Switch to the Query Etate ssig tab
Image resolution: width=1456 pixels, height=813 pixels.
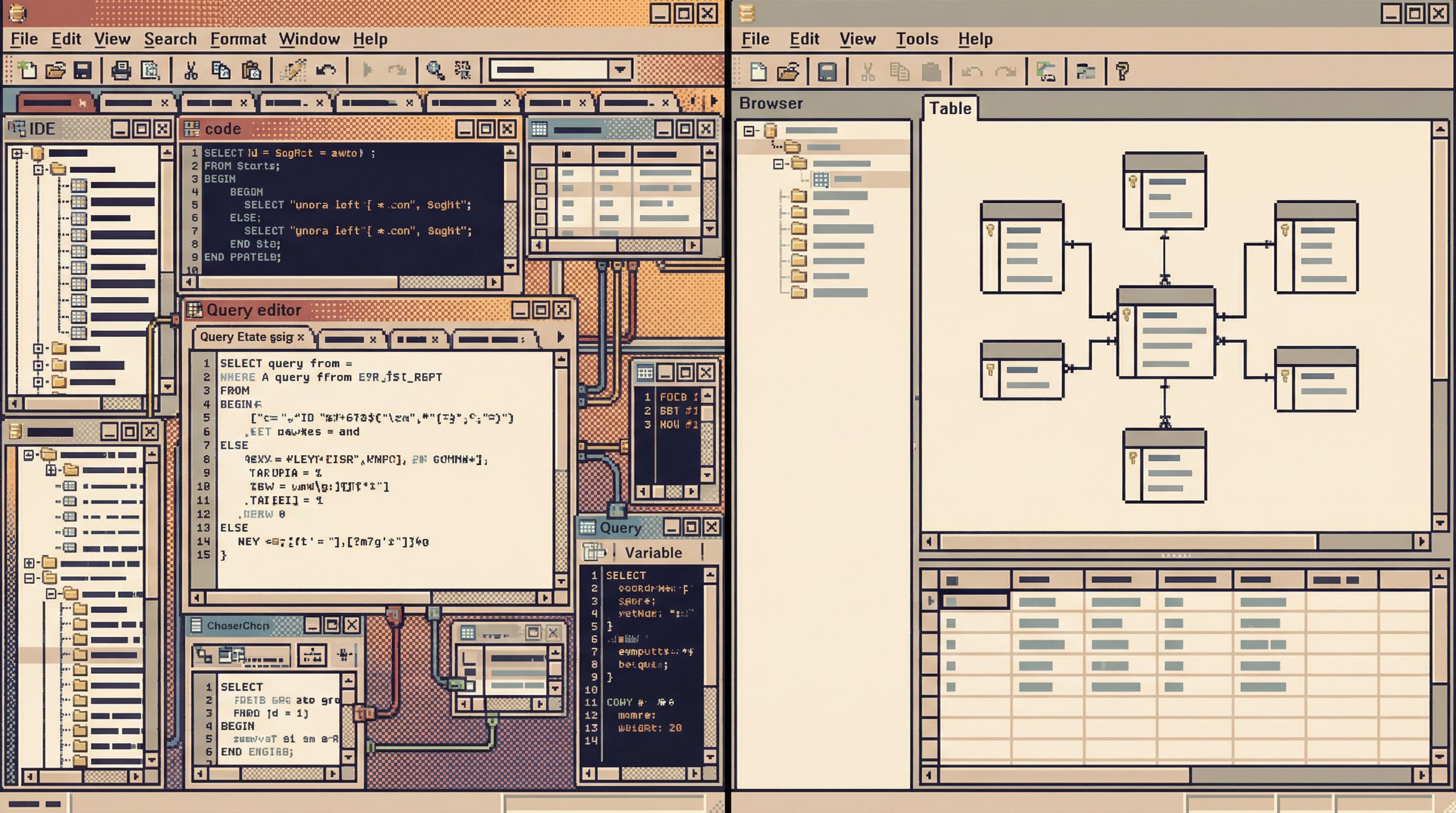click(x=247, y=337)
